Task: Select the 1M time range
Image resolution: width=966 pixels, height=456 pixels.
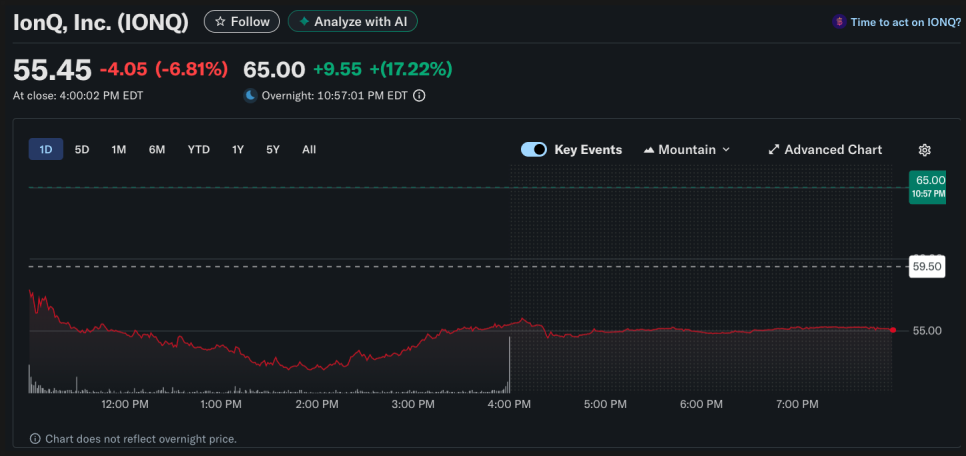Action: pyautogui.click(x=119, y=150)
